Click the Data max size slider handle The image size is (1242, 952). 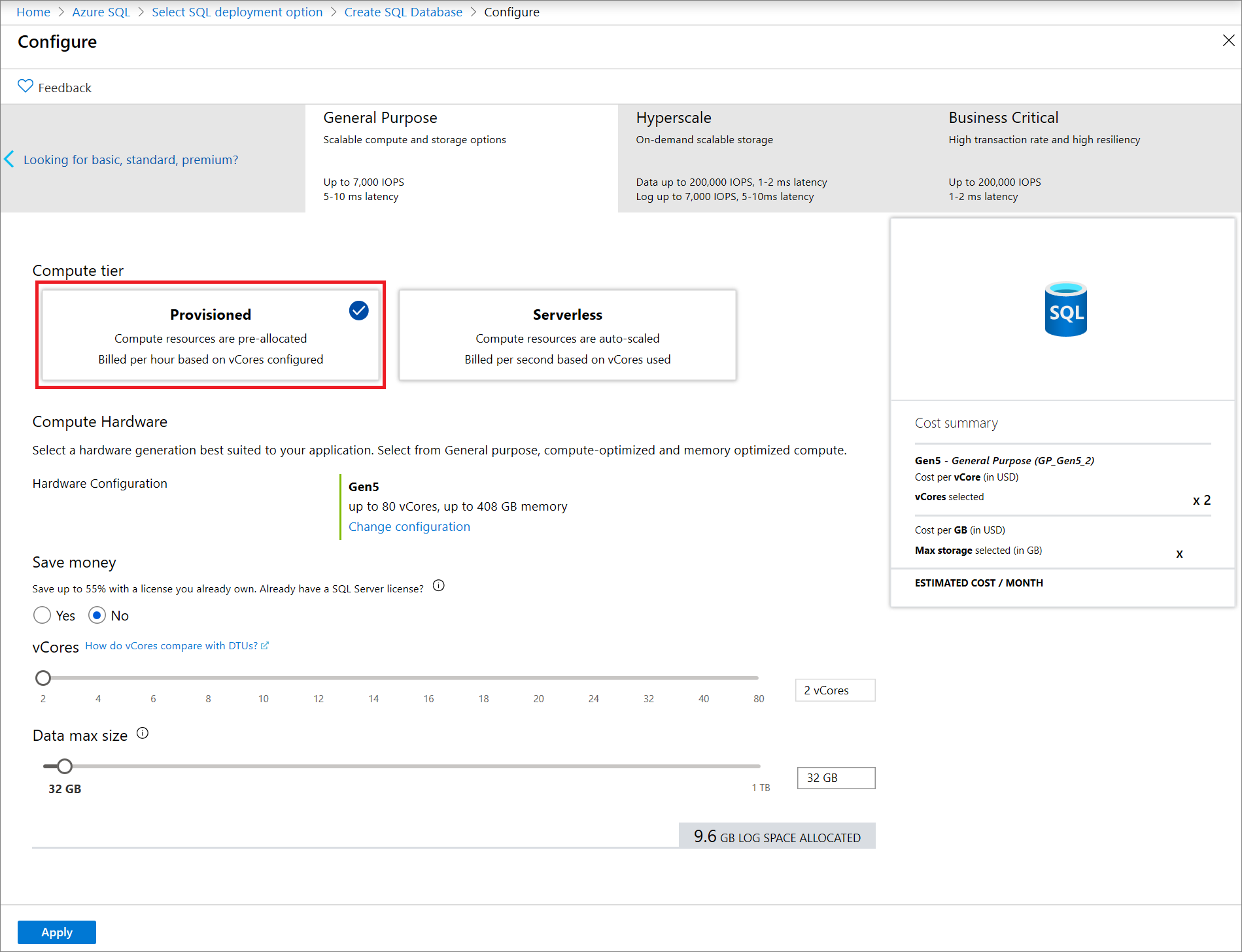pos(64,766)
